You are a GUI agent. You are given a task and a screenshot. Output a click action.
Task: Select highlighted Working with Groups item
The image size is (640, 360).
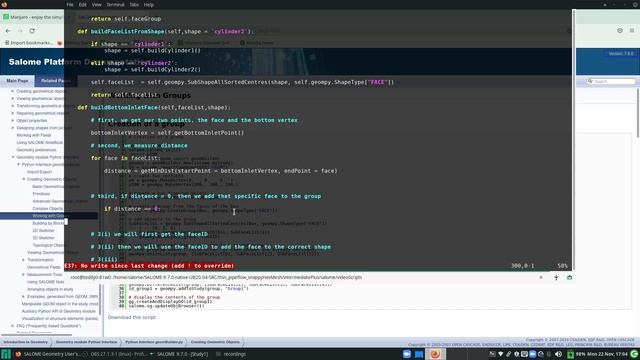tap(48, 216)
